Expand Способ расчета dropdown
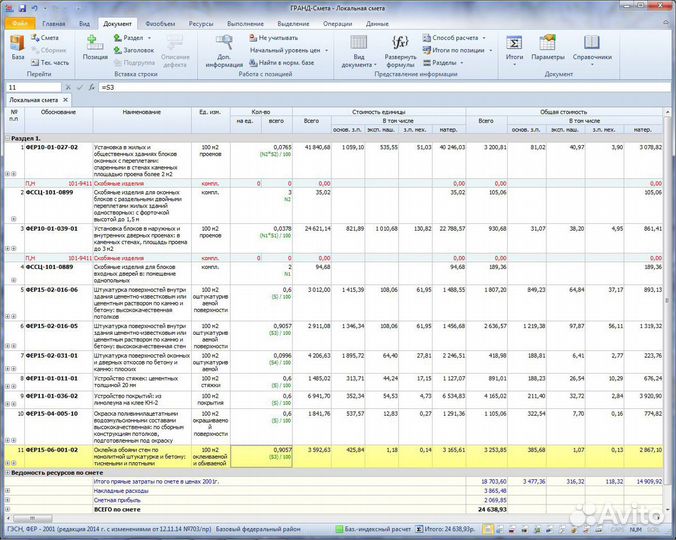Image resolution: width=676 pixels, height=540 pixels. (x=456, y=37)
